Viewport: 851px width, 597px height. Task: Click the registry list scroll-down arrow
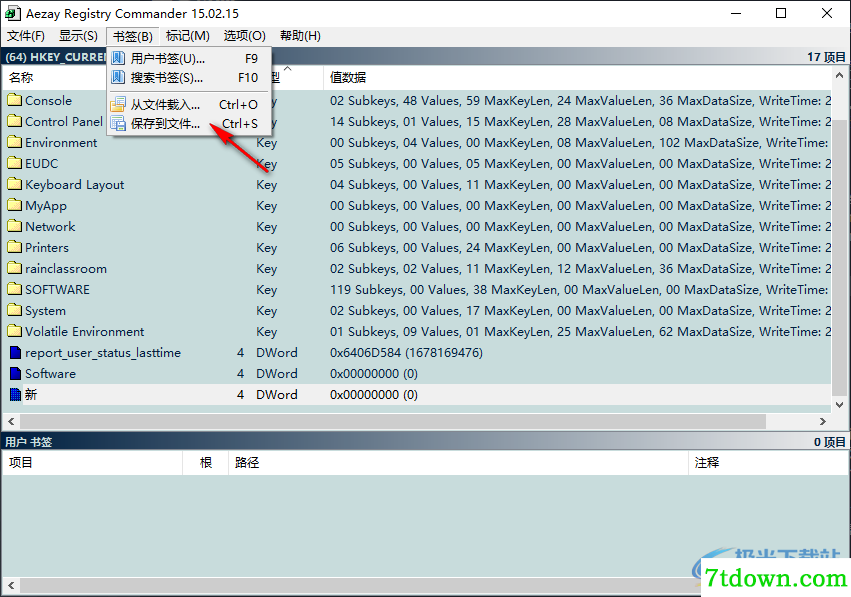(x=839, y=404)
